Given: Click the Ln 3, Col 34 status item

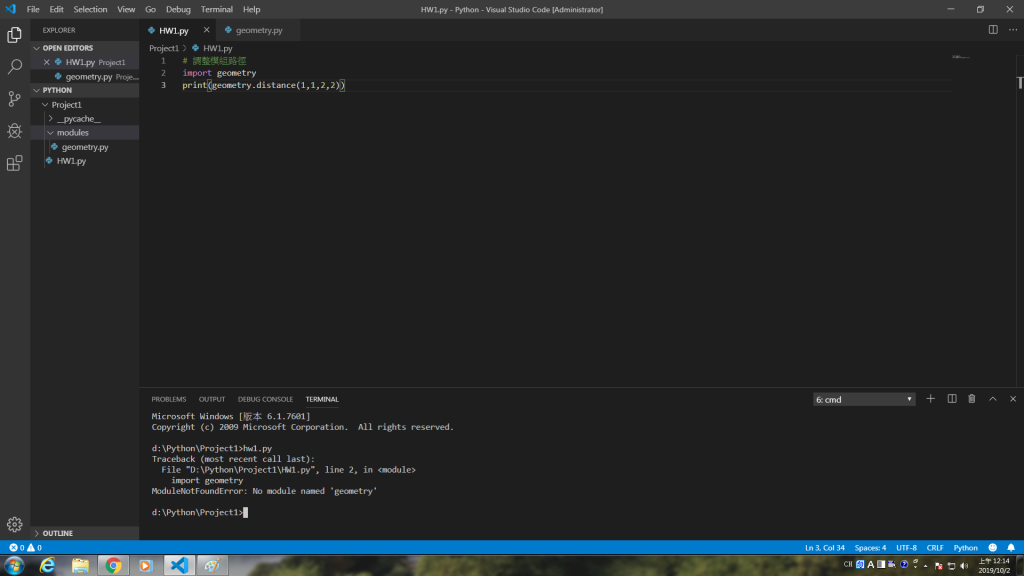Looking at the screenshot, I should point(825,548).
